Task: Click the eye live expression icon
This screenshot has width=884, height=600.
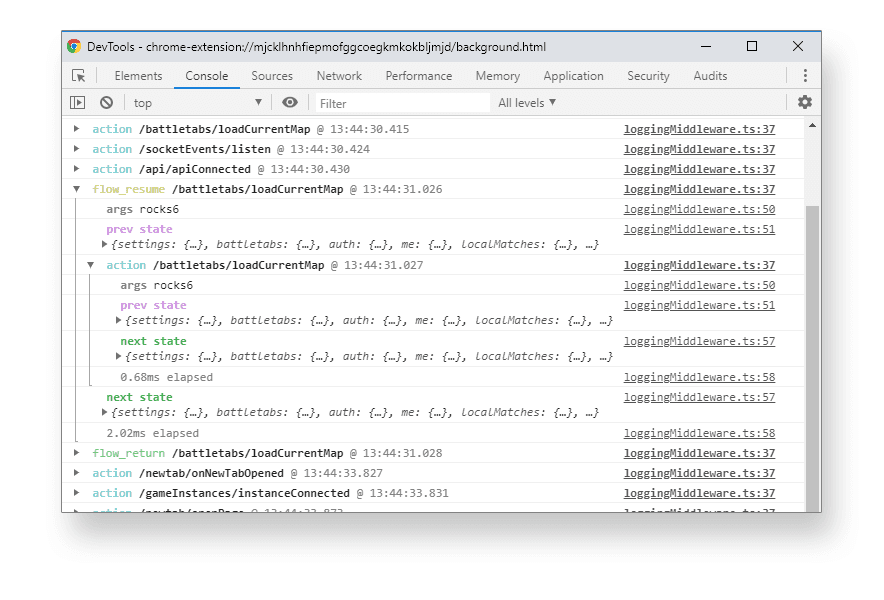Action: coord(290,103)
